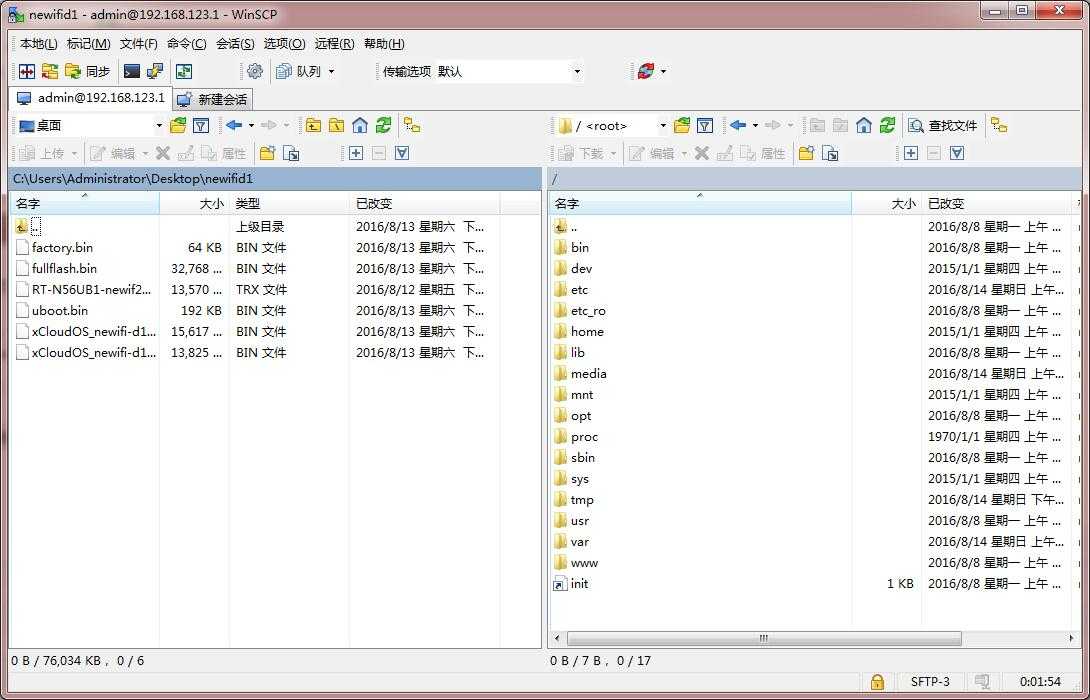Create a new folder in the local panel

tap(267, 153)
